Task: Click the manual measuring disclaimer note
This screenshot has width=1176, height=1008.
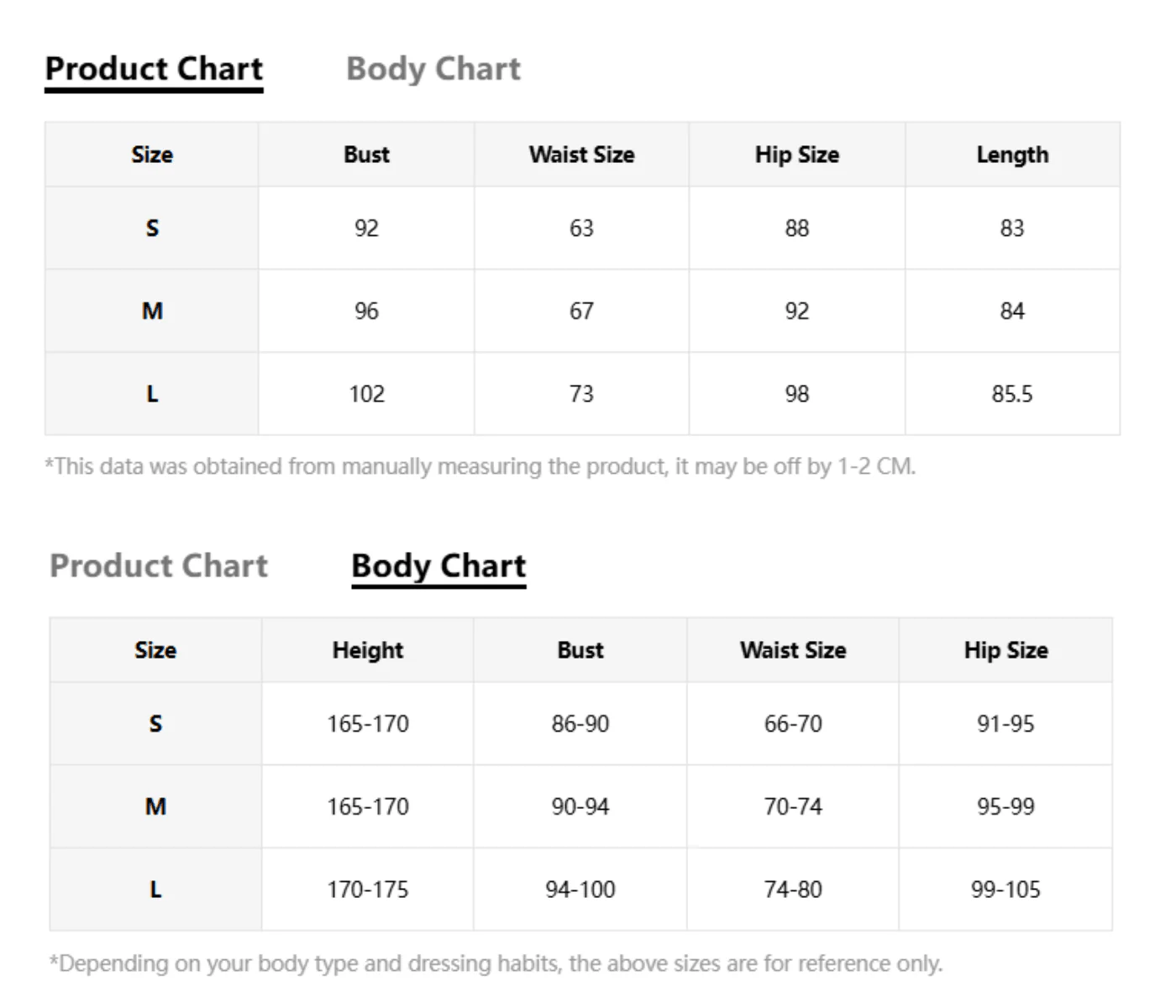Action: tap(480, 466)
